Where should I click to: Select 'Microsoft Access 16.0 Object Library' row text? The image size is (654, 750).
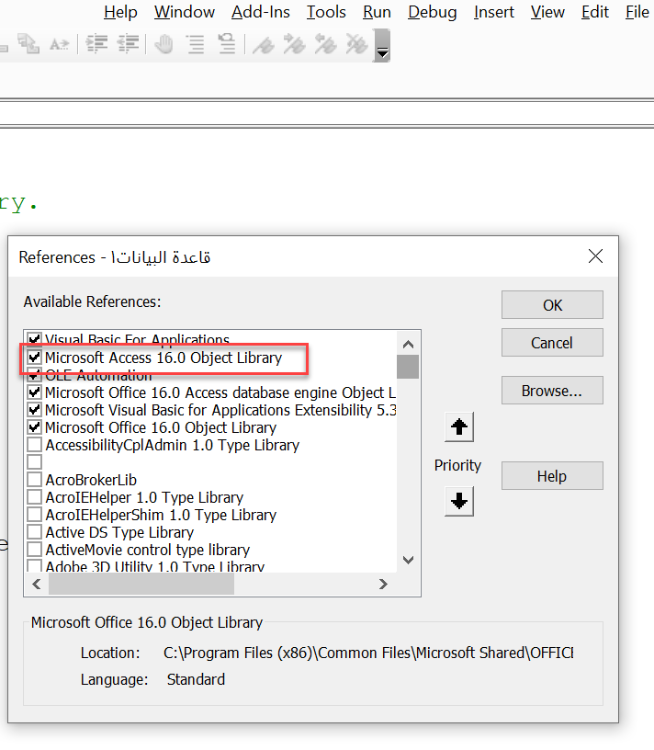point(164,358)
